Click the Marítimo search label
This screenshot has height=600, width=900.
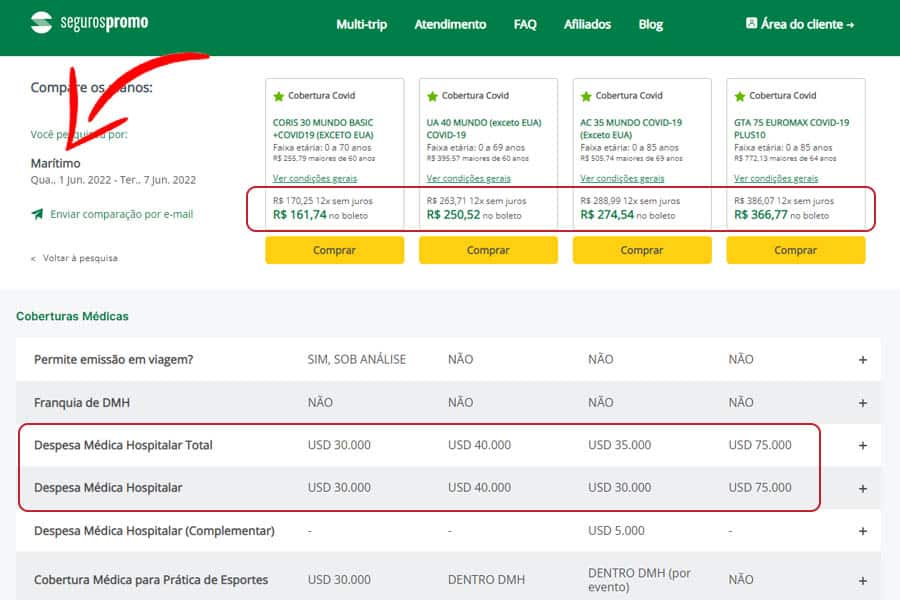click(56, 163)
